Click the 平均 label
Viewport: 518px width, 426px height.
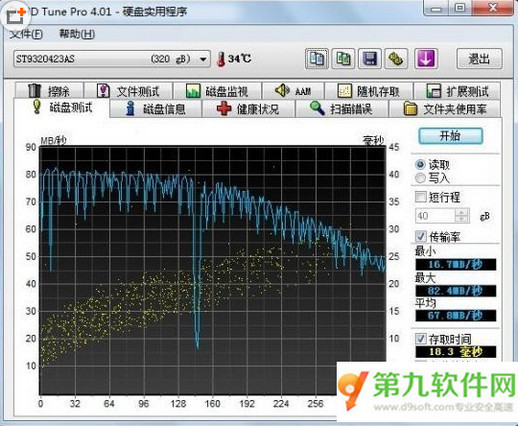point(425,303)
